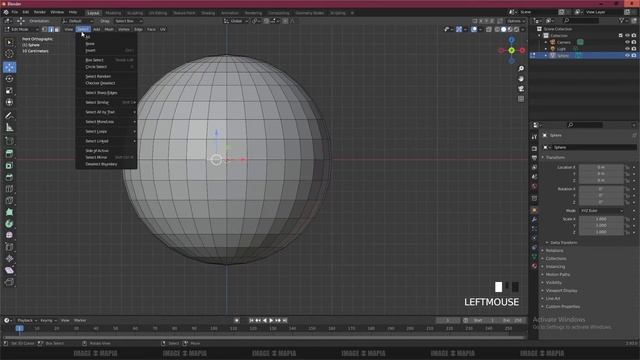Open the Keying popover in timeline

[x=48, y=320]
